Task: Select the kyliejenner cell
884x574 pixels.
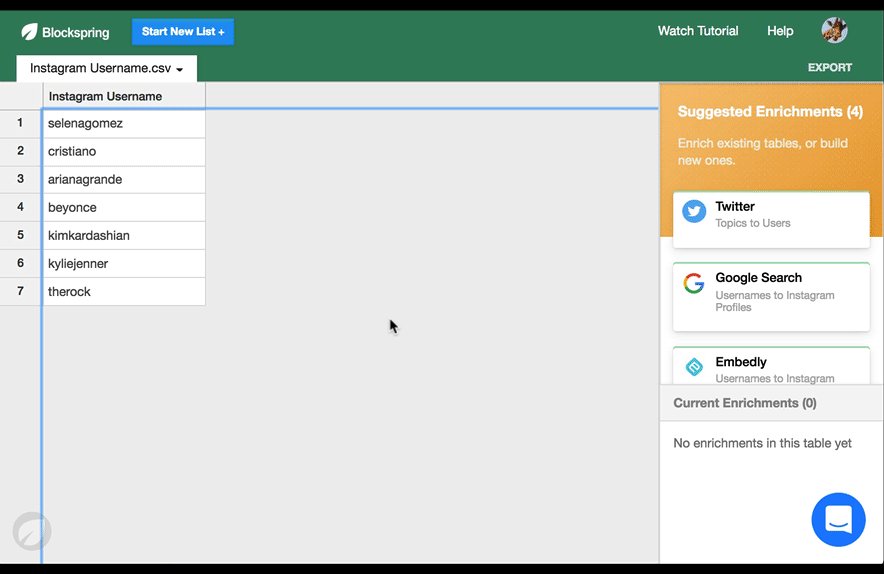Action: pyautogui.click(x=124, y=263)
